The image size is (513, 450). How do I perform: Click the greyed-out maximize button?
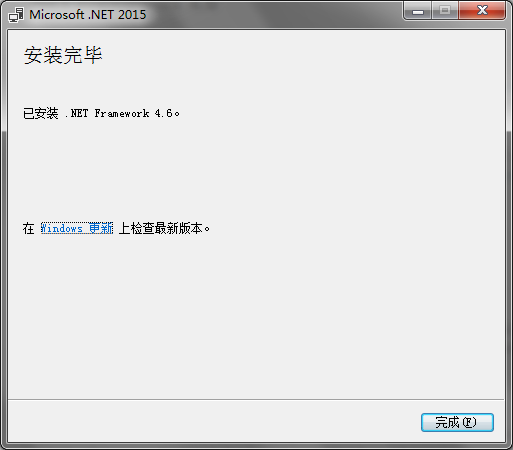tap(445, 11)
